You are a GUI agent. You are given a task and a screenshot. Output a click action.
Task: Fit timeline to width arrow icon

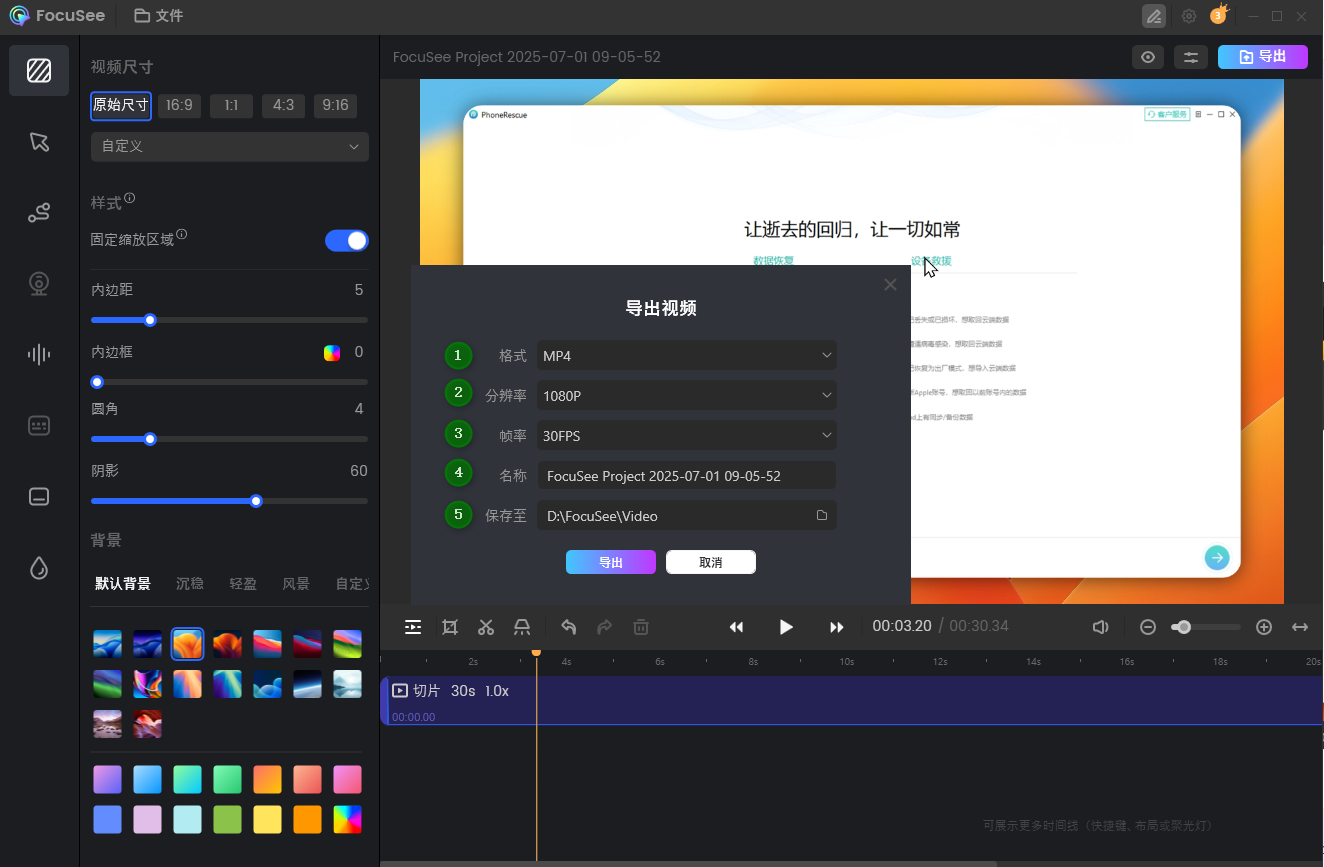tap(1300, 627)
